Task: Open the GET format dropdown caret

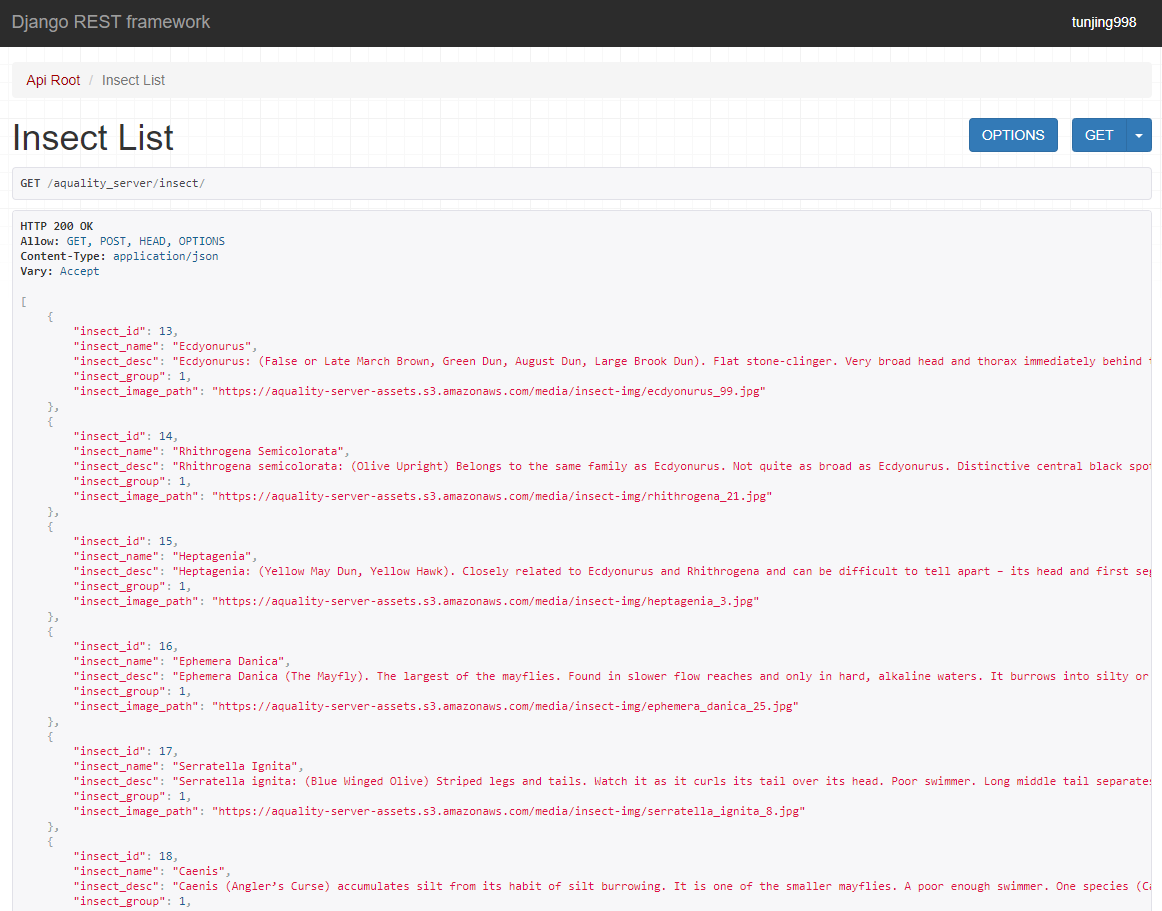Action: 1139,135
